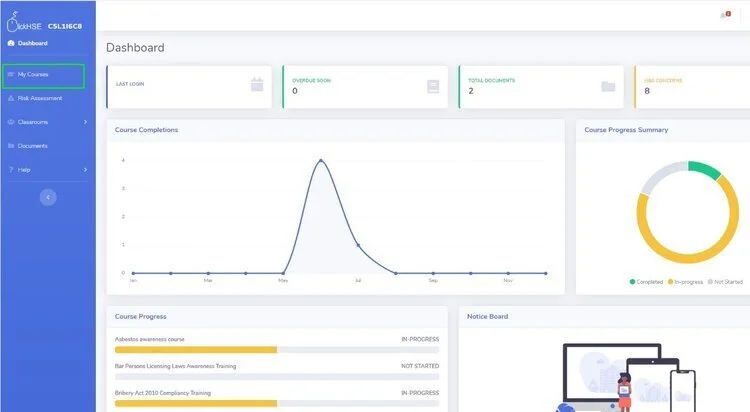The width and height of the screenshot is (750, 412).
Task: Click the Dashboard speedometer icon
Action: point(11,43)
